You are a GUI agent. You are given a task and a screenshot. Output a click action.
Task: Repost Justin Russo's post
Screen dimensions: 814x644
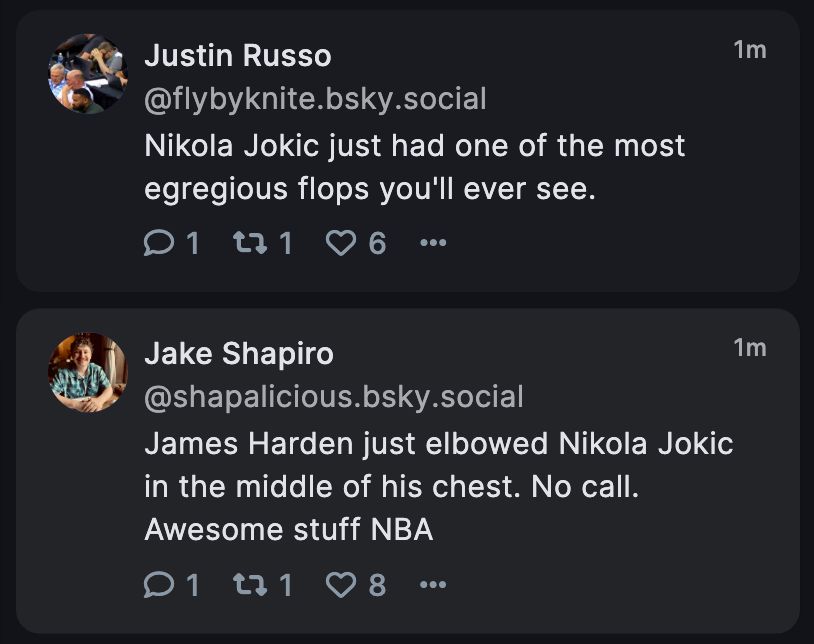(x=246, y=243)
